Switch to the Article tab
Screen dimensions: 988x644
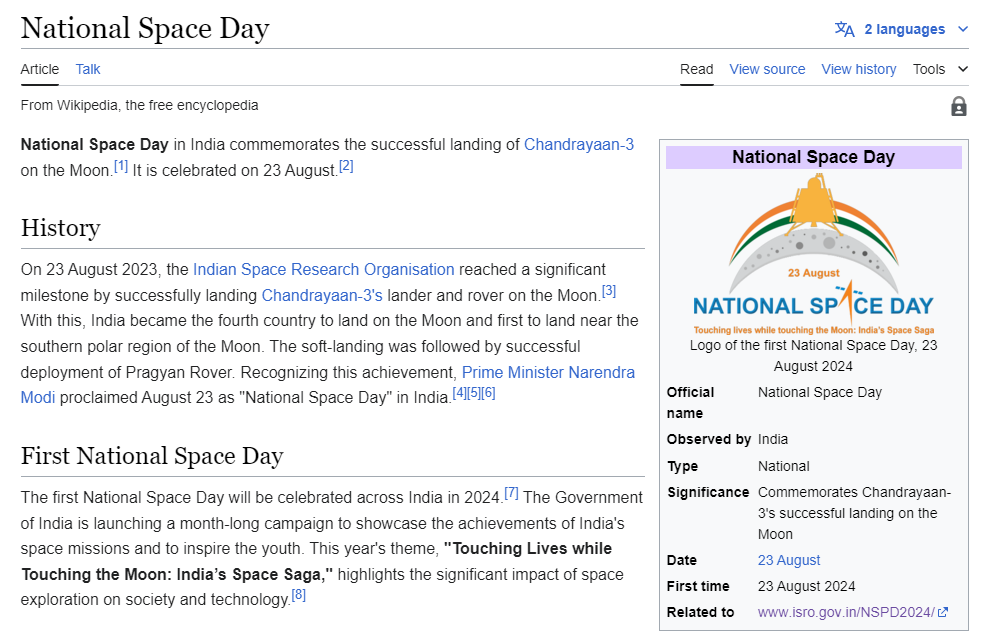[x=40, y=69]
